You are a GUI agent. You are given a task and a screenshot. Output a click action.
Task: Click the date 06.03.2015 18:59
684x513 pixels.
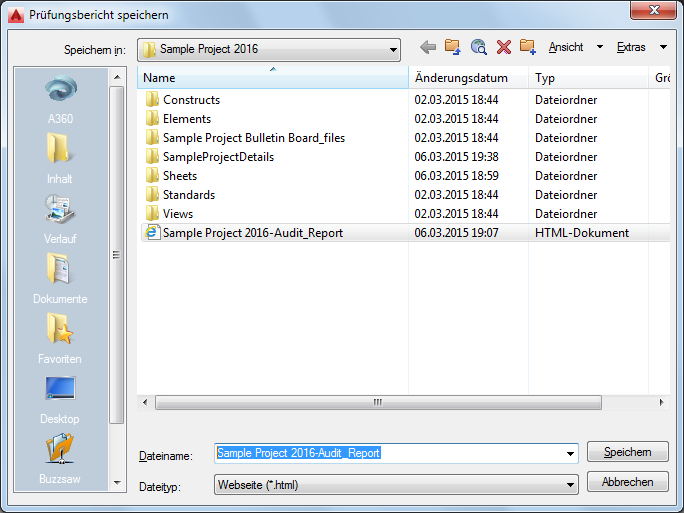click(x=456, y=176)
